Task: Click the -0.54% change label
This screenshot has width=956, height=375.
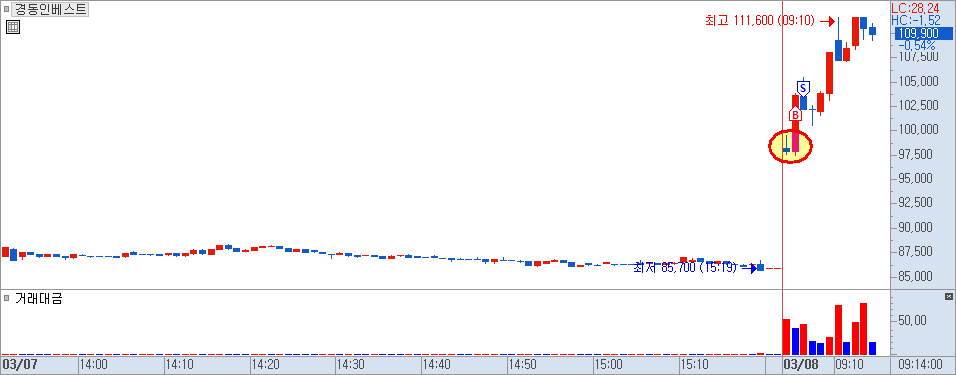Action: [x=916, y=46]
